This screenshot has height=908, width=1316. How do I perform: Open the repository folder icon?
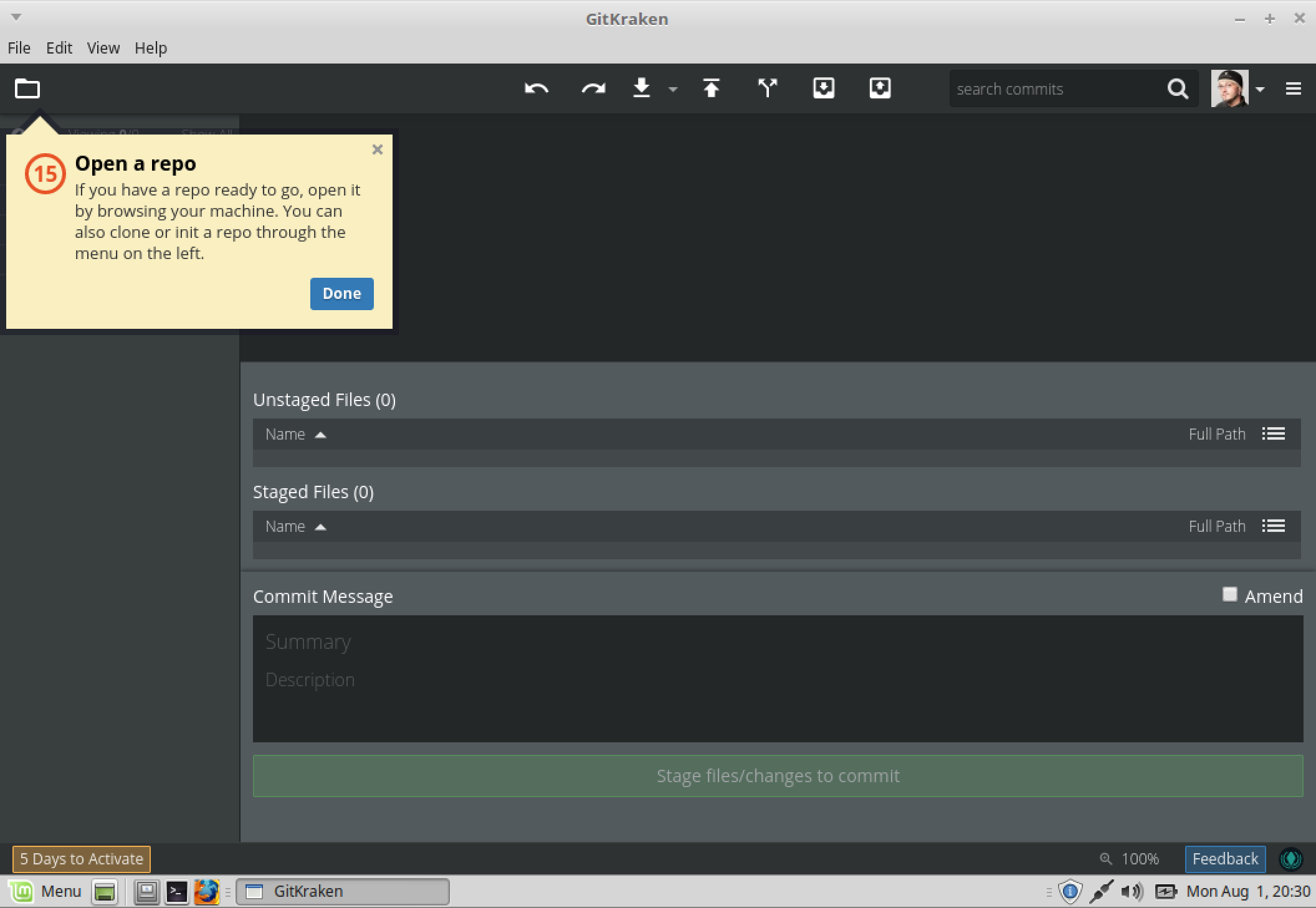point(27,88)
